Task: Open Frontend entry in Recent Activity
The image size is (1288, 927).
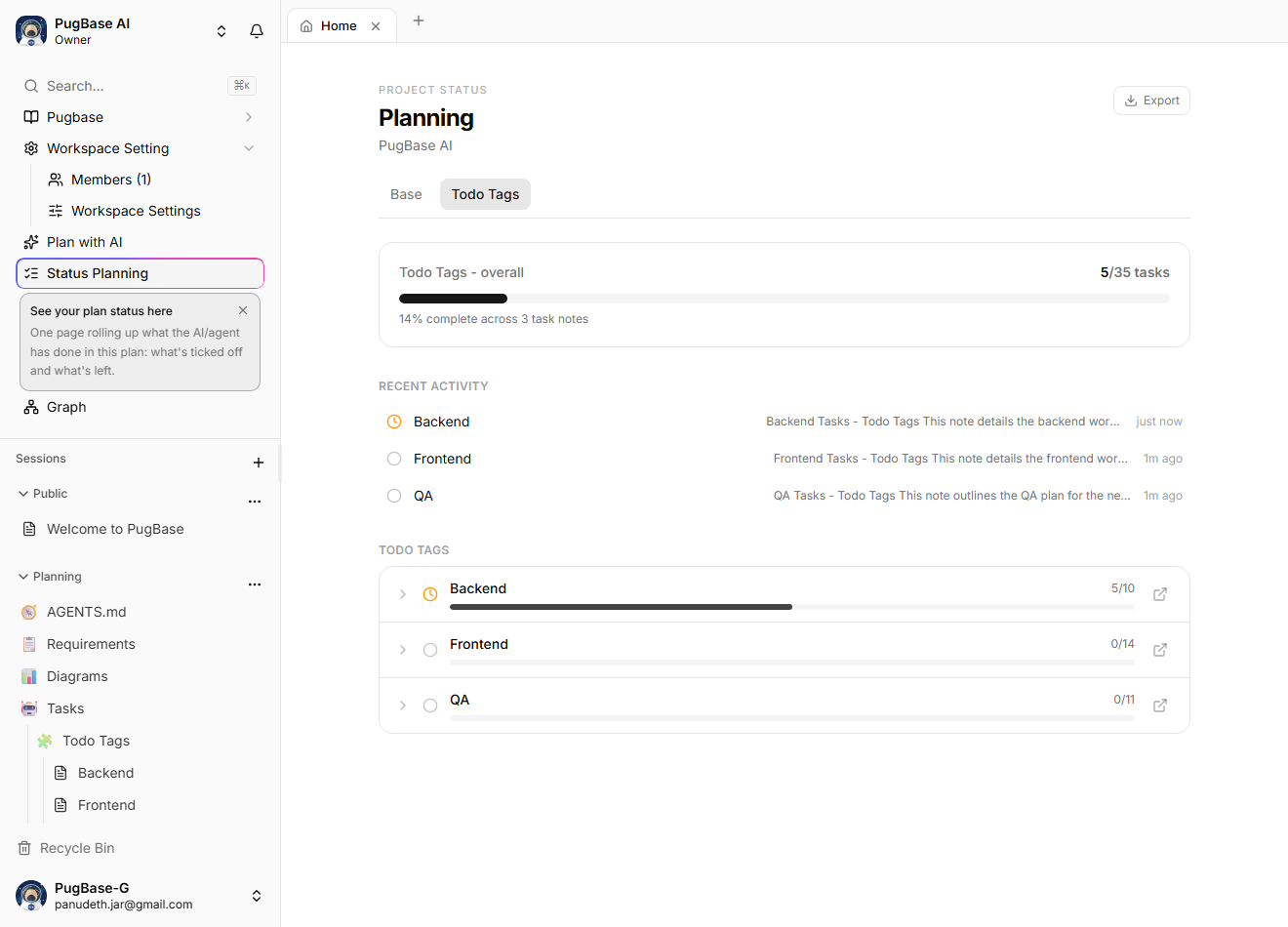Action: click(x=785, y=459)
